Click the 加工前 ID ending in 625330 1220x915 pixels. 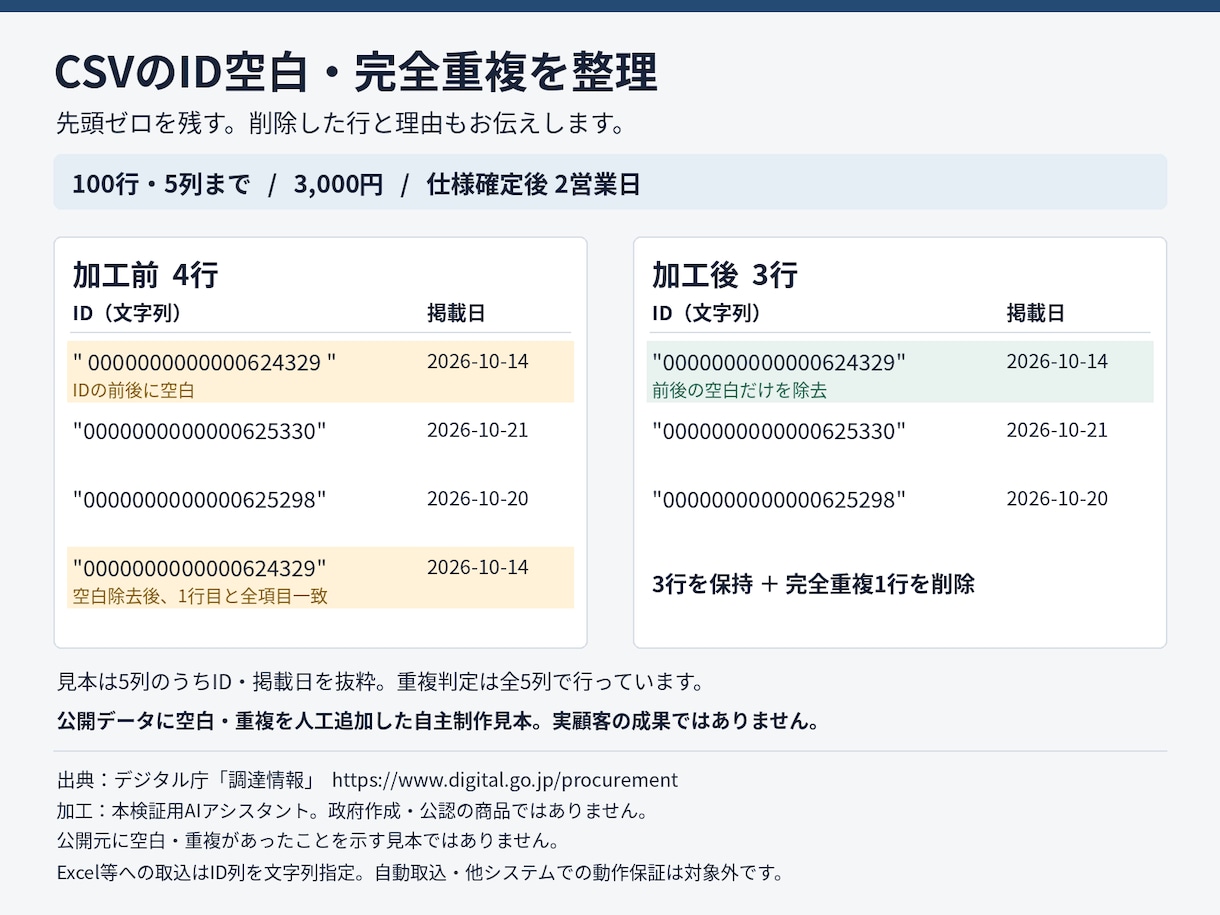(200, 431)
